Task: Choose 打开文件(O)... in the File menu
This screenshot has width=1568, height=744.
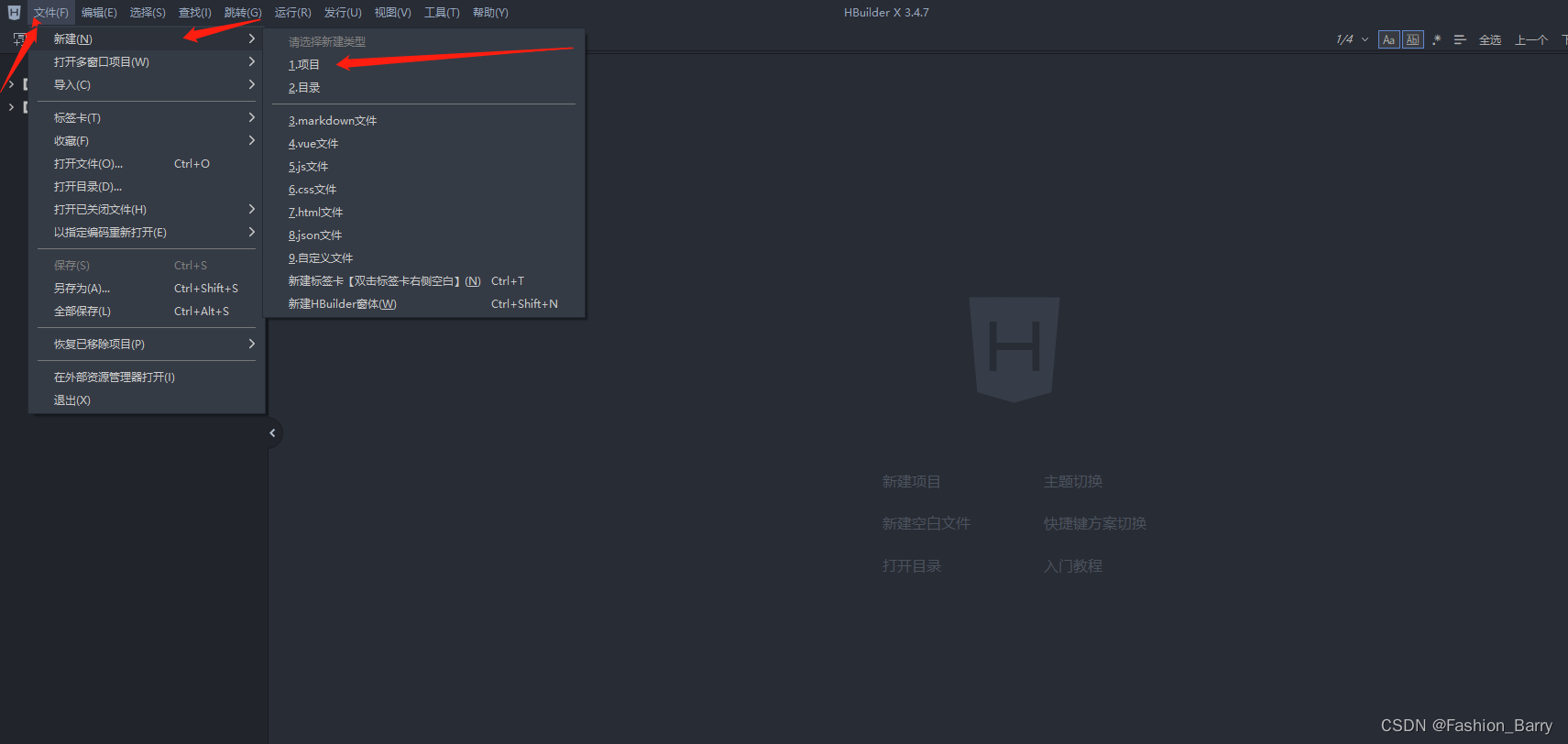Action: 148,164
